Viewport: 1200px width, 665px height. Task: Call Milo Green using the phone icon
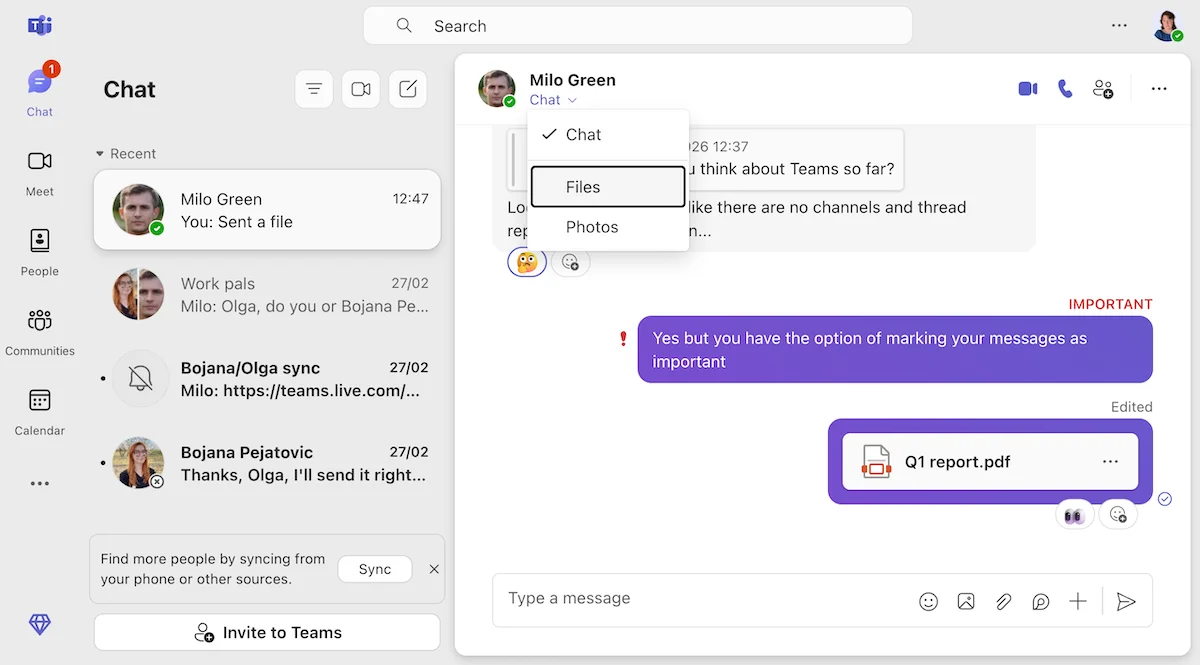pyautogui.click(x=1065, y=88)
